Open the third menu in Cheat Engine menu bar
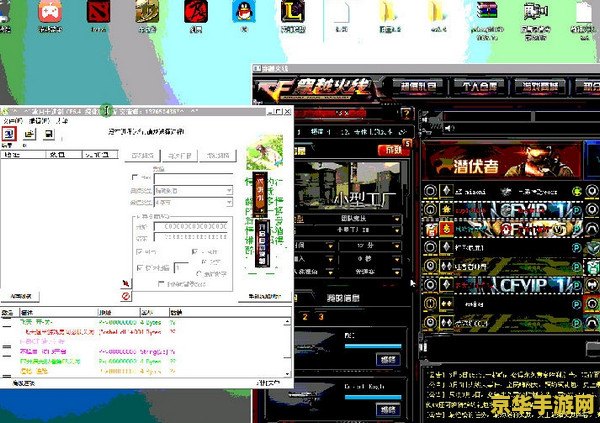 click(62, 121)
